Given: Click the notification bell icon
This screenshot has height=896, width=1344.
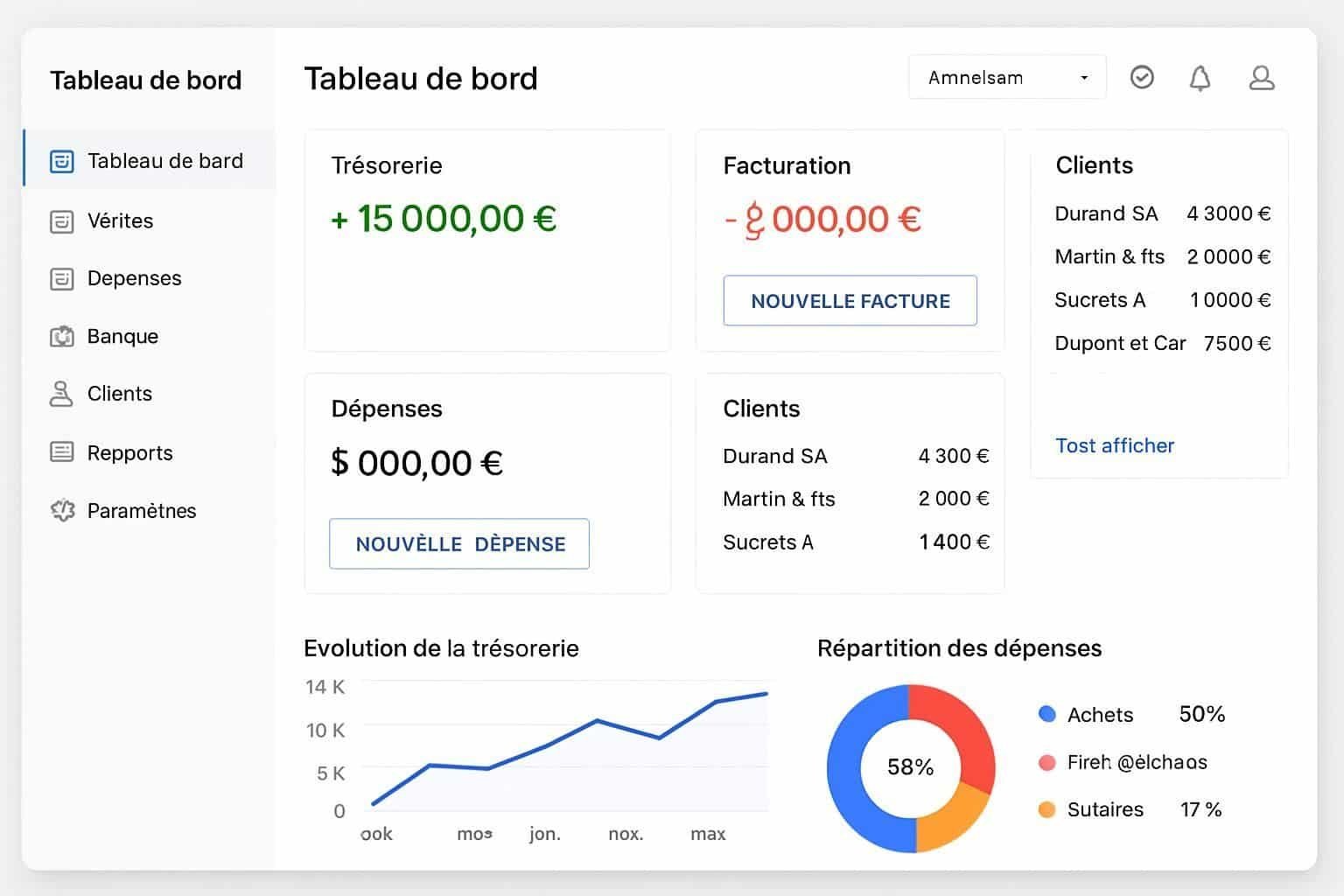Looking at the screenshot, I should click(1200, 77).
